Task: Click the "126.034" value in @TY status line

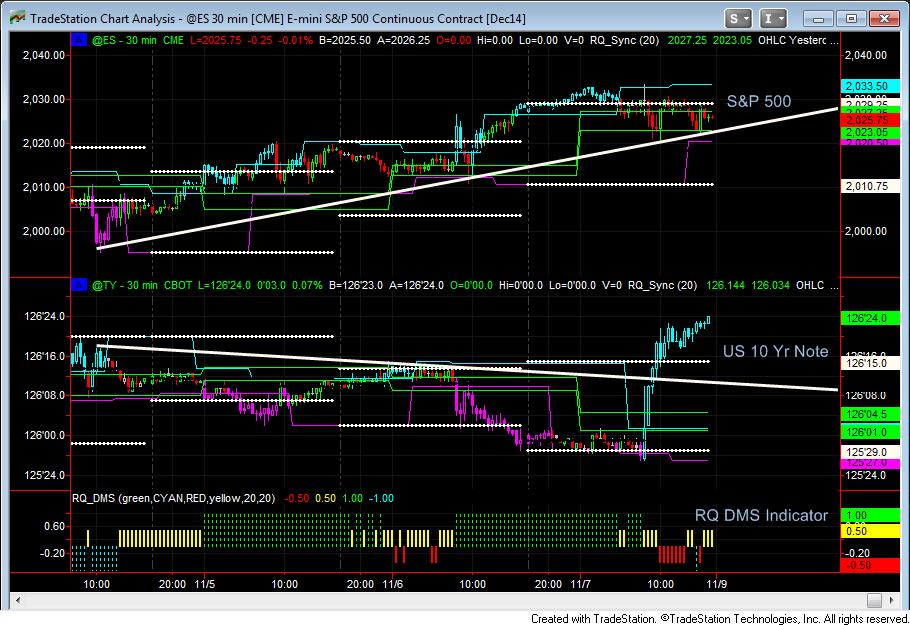Action: [771, 286]
